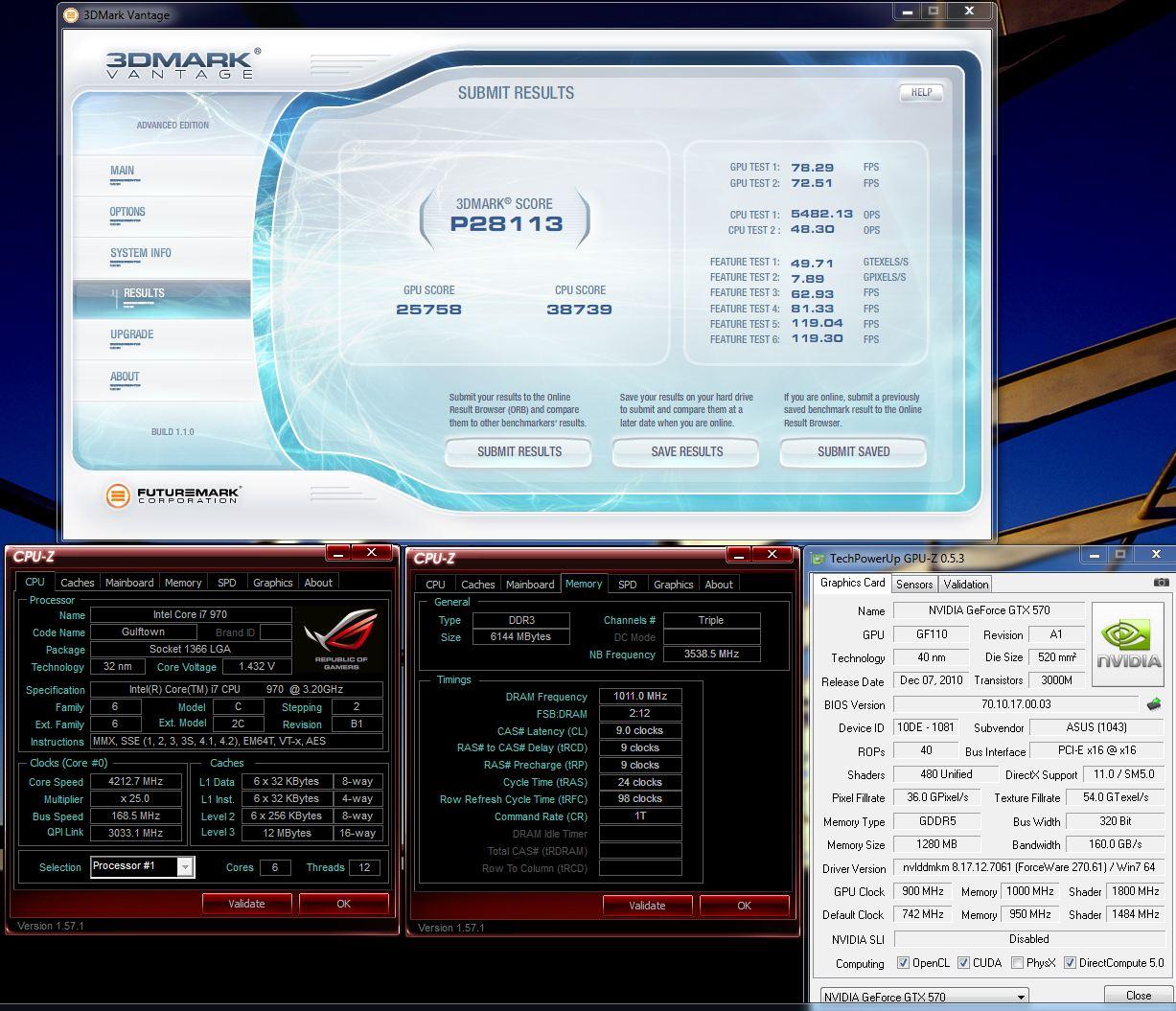Screen dimensions: 1176x1011
Task: Switch to Validation tab in GPU-Z
Action: pyautogui.click(x=966, y=585)
